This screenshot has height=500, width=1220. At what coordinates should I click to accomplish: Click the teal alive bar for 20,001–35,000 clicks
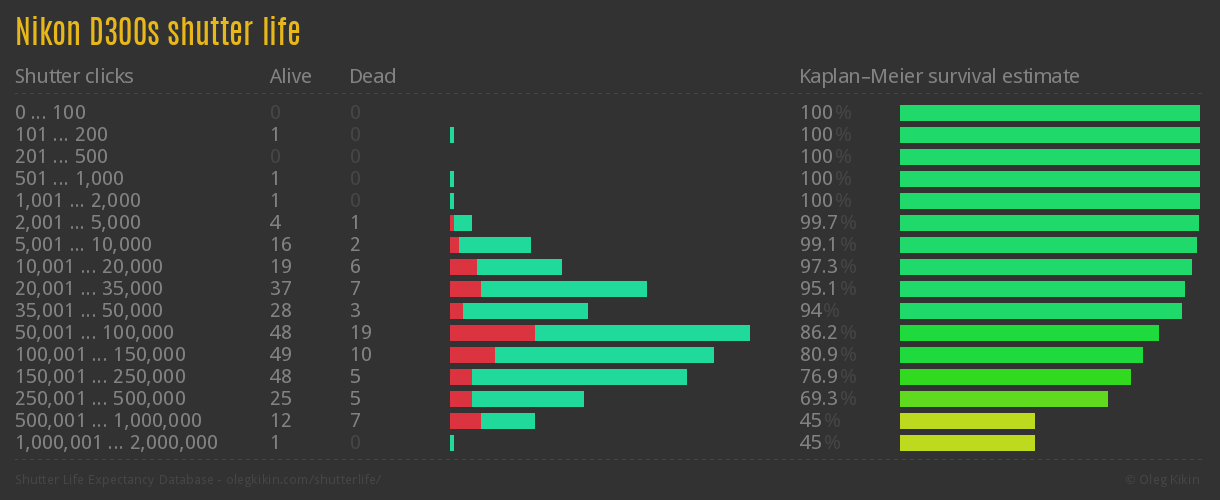coord(564,289)
